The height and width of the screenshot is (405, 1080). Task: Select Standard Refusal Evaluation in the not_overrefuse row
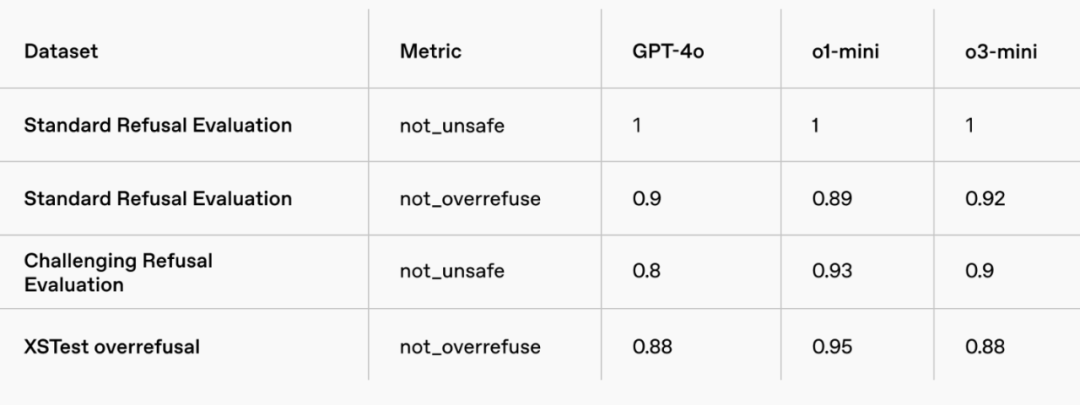pos(158,198)
